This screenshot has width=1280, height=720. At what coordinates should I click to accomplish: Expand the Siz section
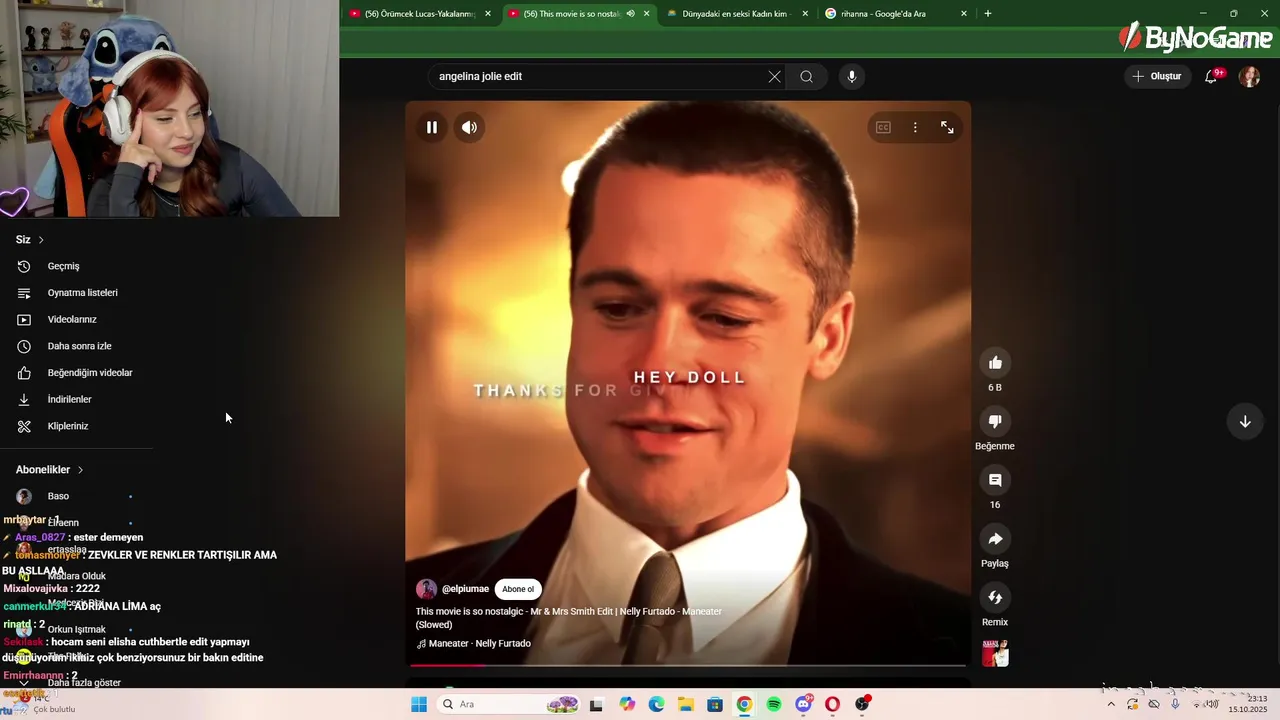[x=30, y=240]
